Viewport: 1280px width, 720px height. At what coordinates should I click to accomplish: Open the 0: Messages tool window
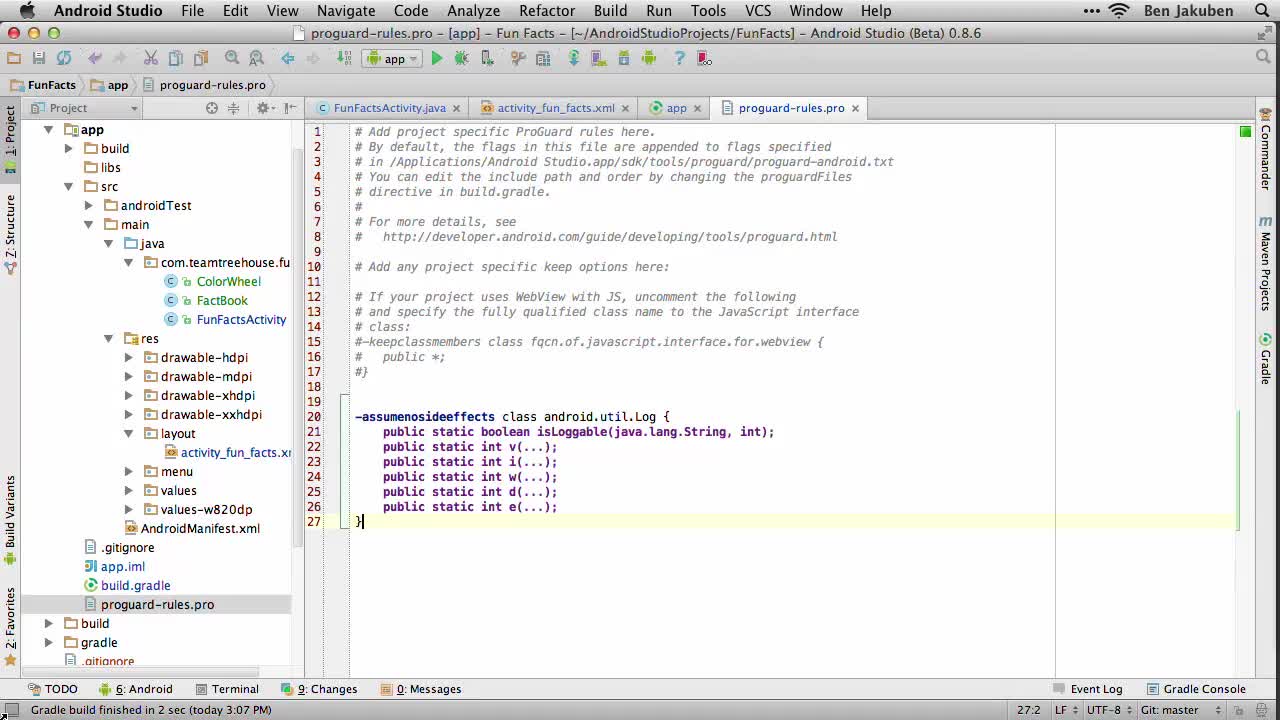(x=421, y=689)
